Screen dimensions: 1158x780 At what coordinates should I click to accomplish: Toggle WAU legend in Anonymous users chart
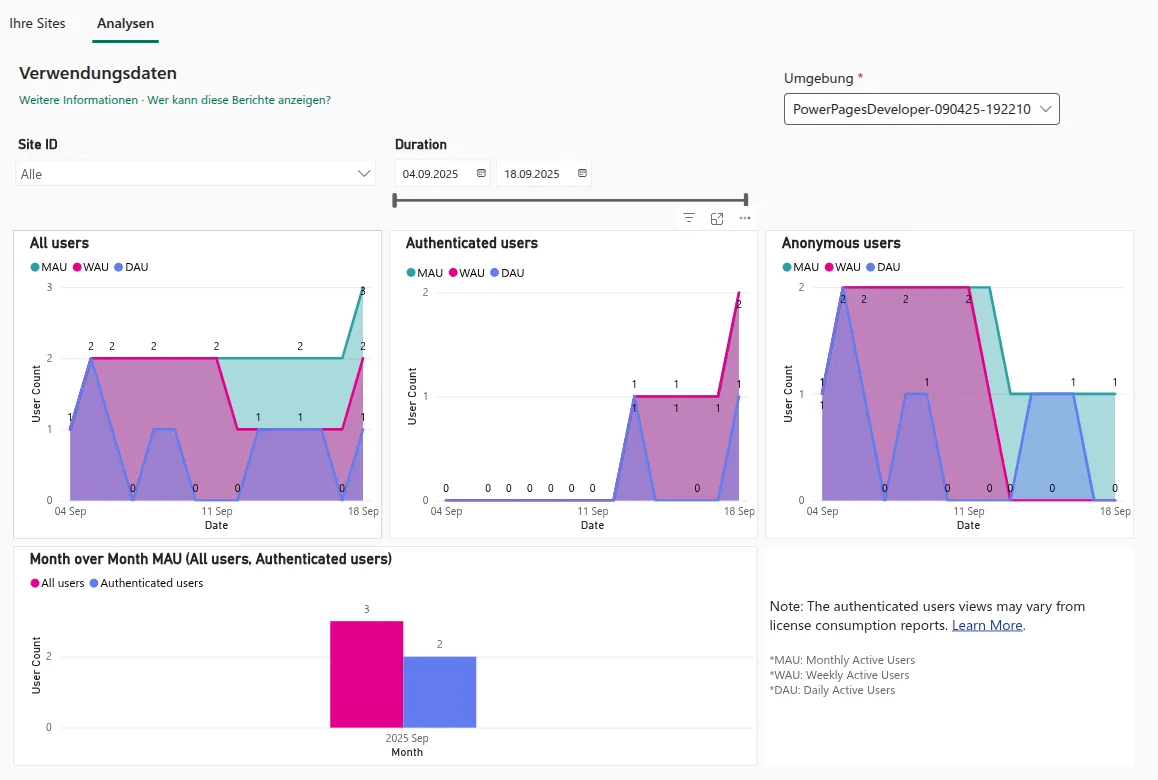point(843,267)
